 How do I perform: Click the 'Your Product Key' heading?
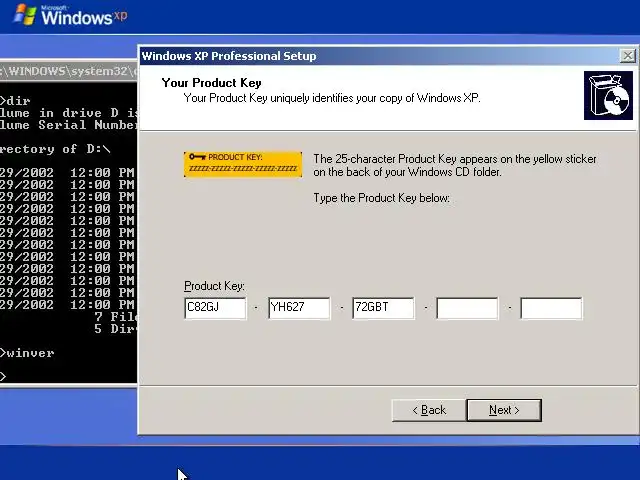211,83
